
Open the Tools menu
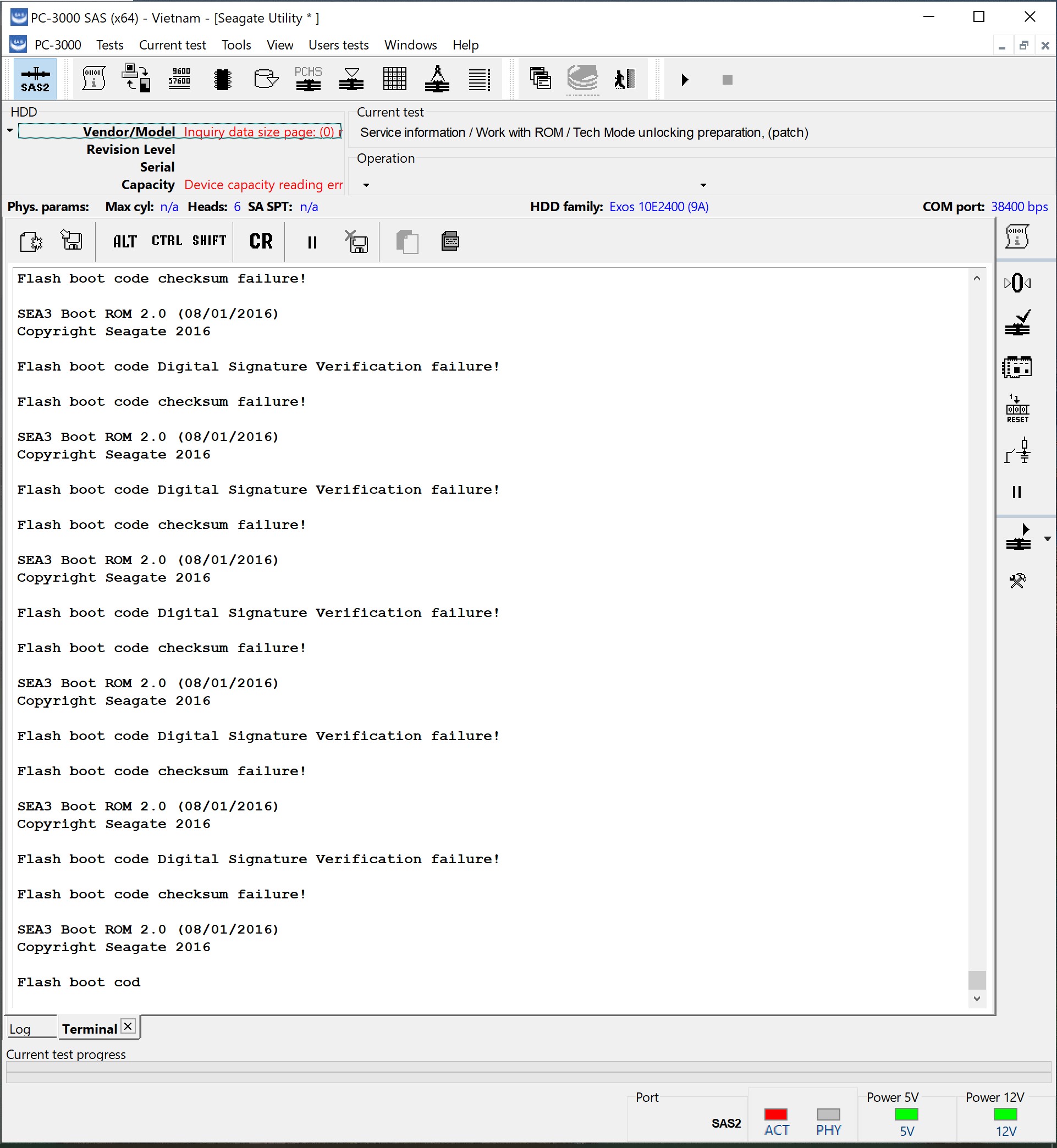pos(236,45)
